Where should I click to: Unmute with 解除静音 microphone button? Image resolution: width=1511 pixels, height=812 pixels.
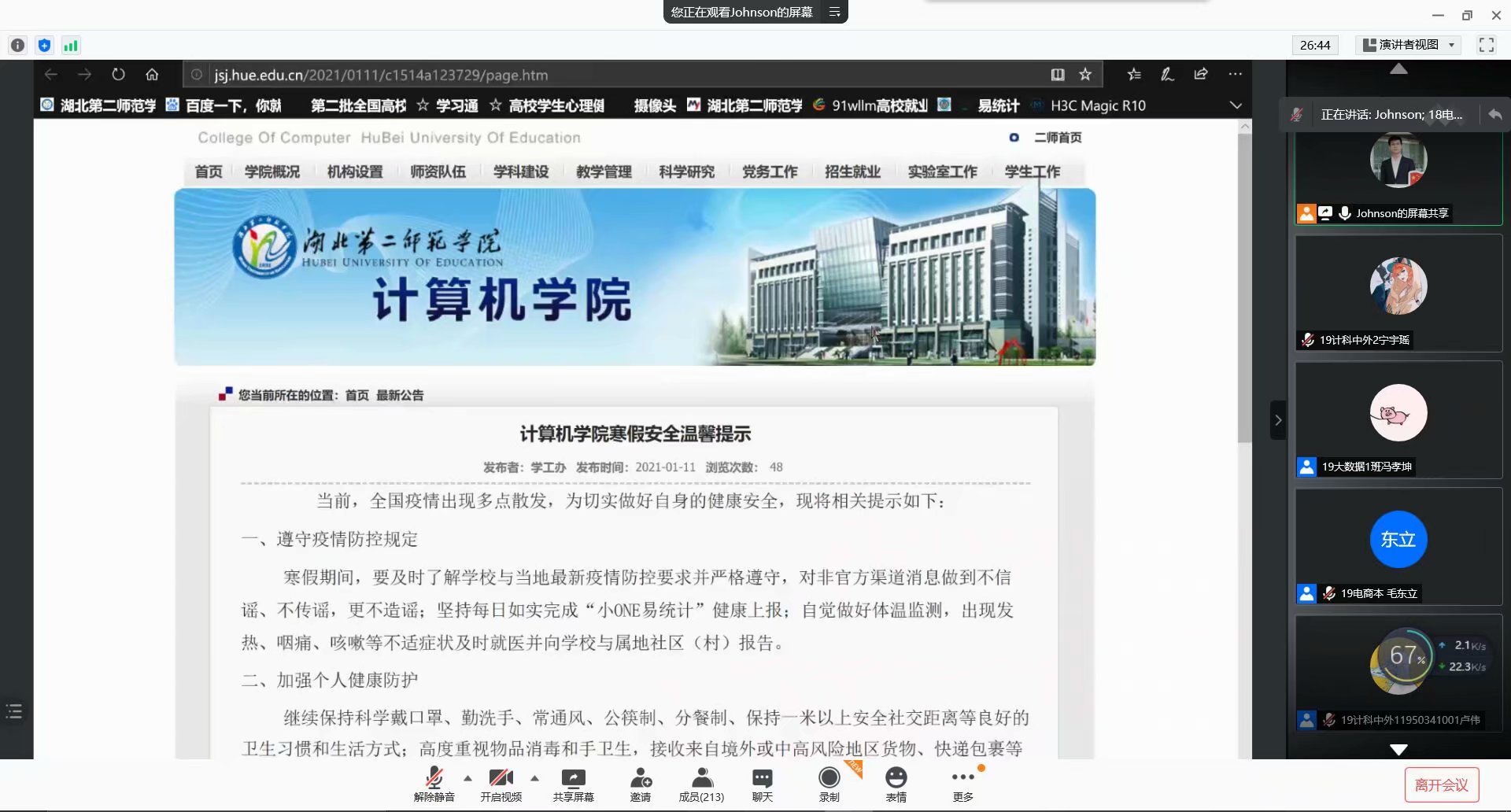434,784
